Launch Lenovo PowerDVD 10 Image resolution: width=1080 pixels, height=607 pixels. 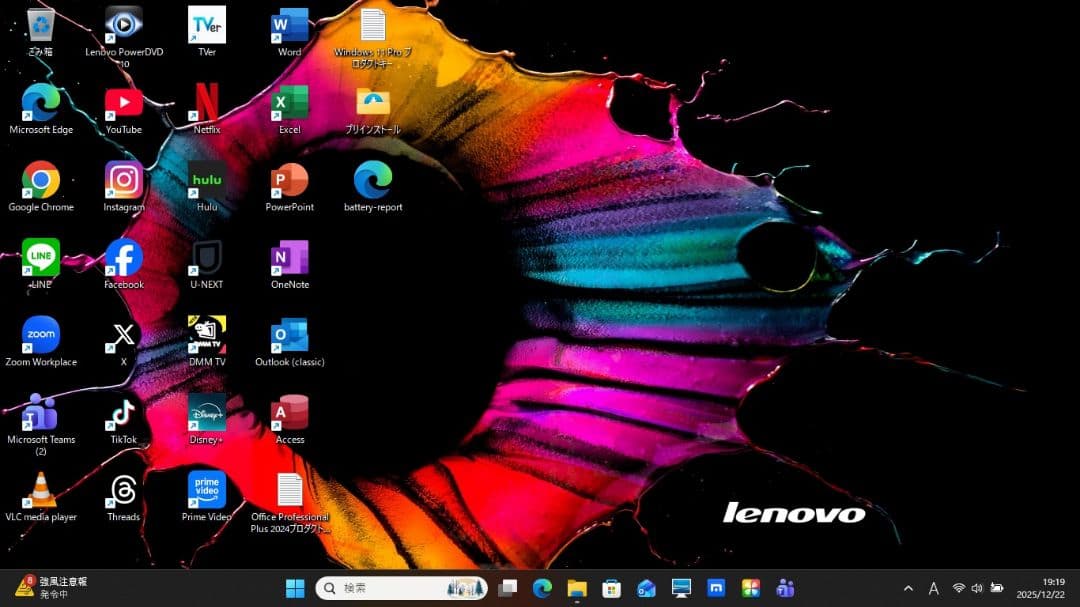(x=122, y=25)
